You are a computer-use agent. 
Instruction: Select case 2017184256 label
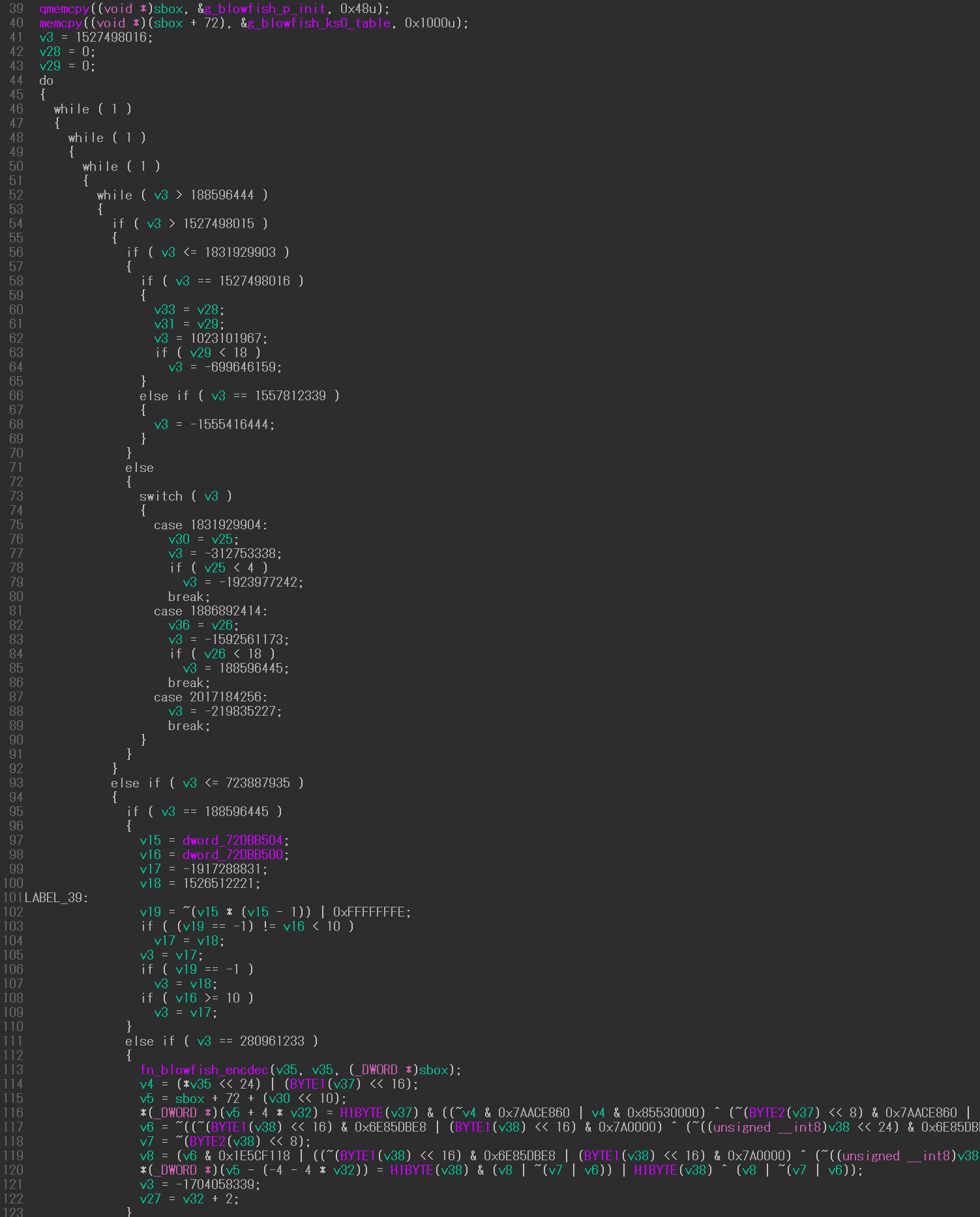coord(211,697)
